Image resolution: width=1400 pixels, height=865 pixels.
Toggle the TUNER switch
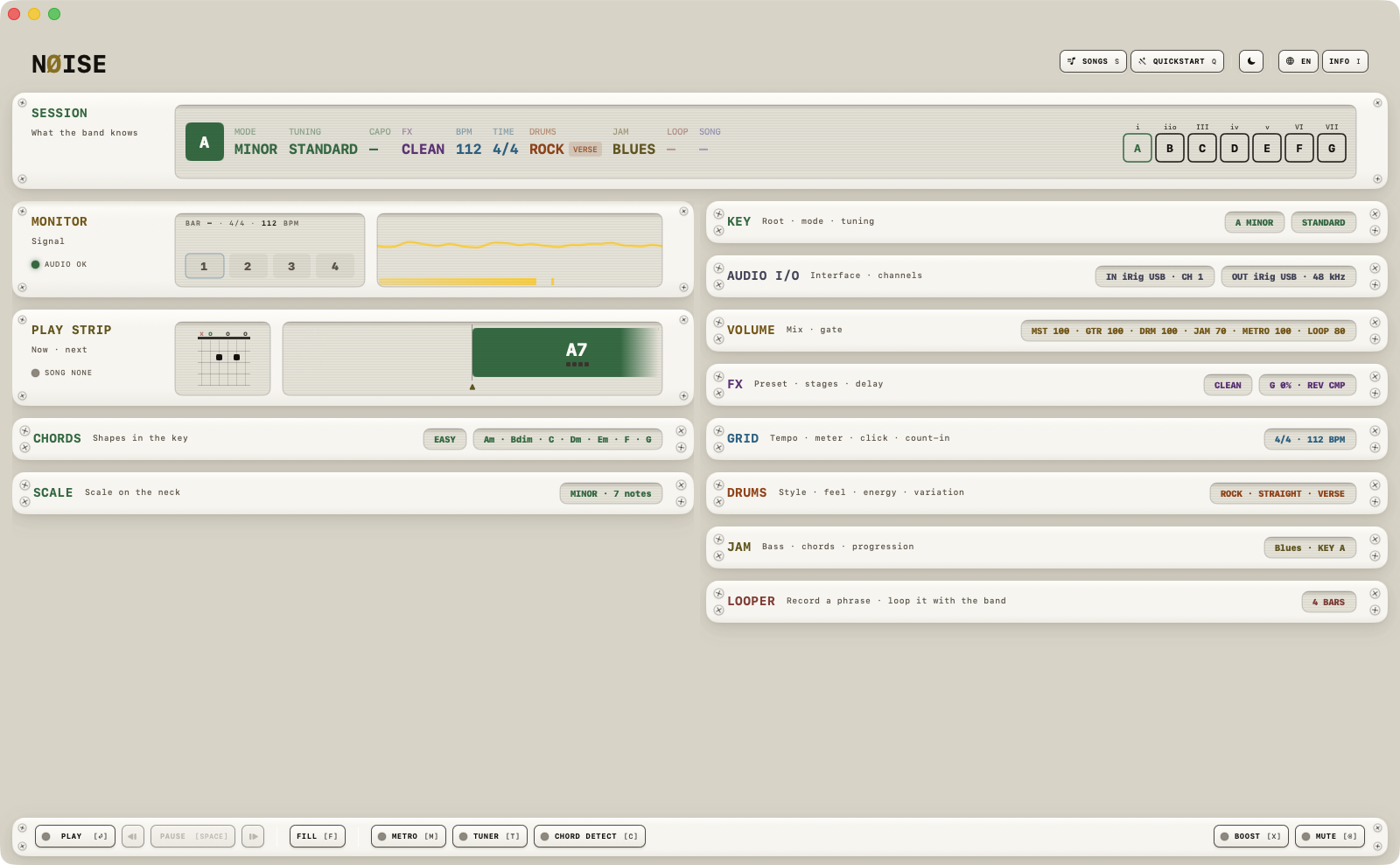point(490,836)
